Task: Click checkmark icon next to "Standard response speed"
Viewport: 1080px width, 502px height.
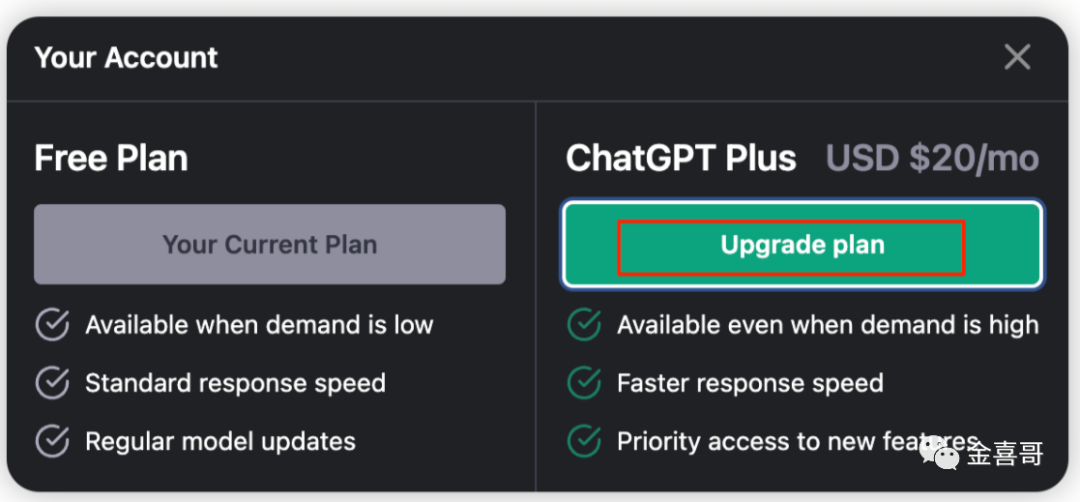Action: [52, 383]
